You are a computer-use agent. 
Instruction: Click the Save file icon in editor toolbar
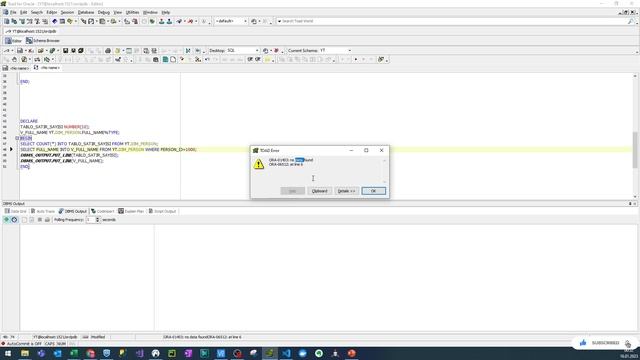(x=20, y=51)
